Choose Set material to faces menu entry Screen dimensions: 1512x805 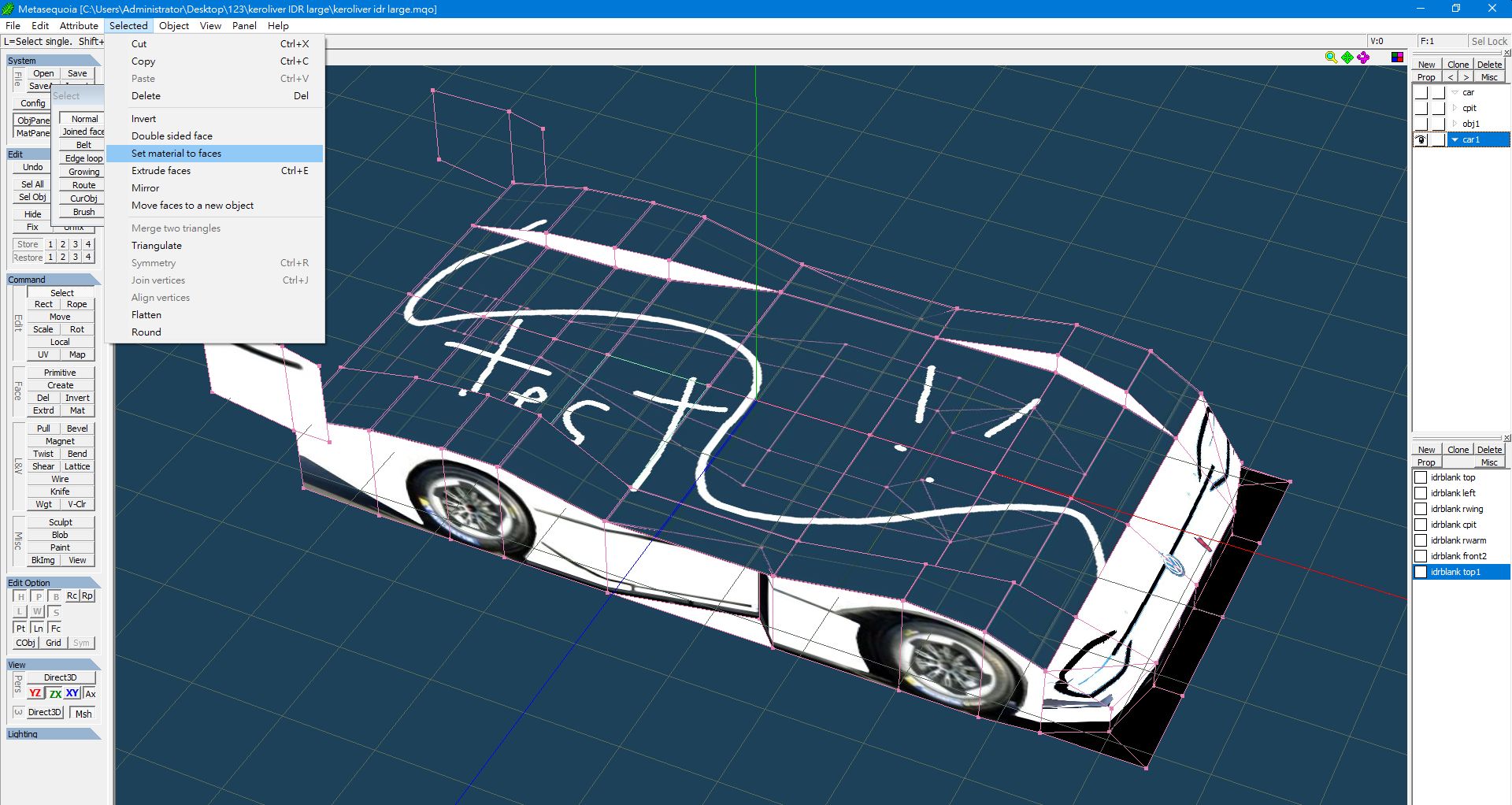176,154
